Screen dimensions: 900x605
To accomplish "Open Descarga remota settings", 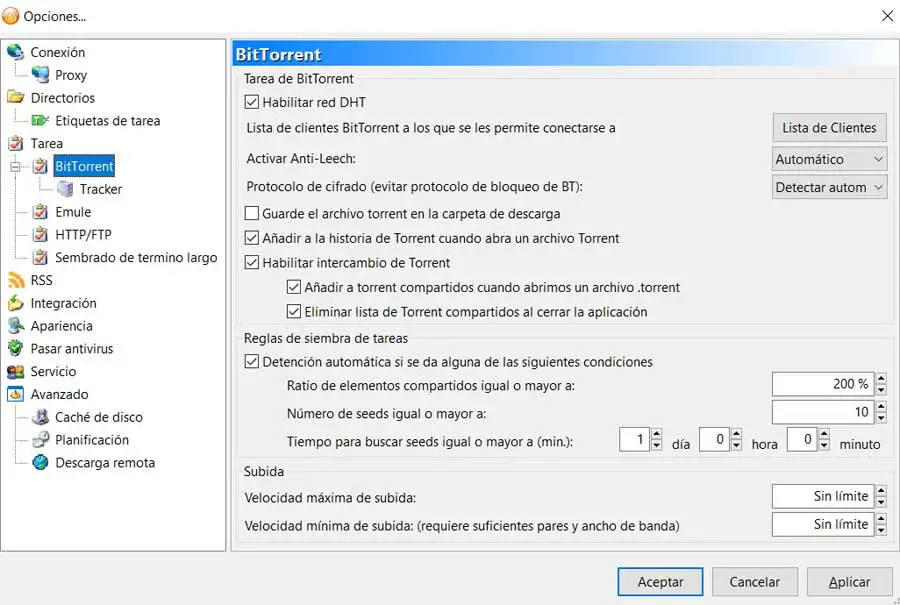I will pyautogui.click(x=105, y=463).
